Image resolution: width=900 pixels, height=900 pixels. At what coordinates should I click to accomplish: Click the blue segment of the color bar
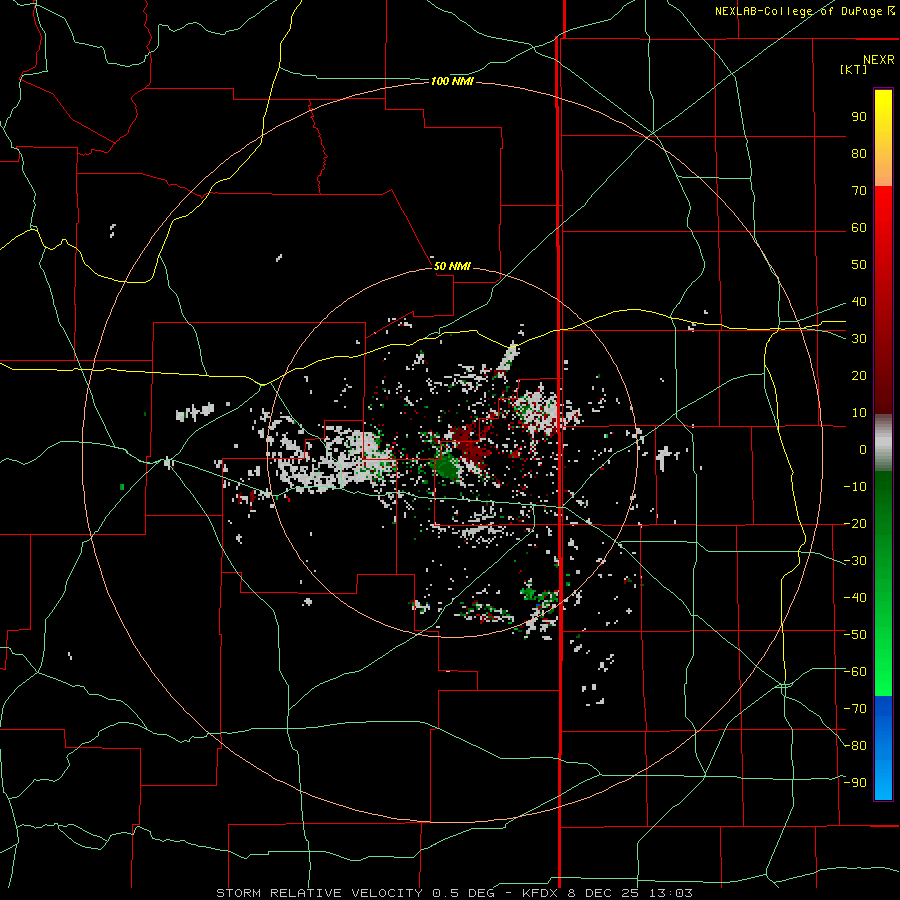(x=883, y=748)
